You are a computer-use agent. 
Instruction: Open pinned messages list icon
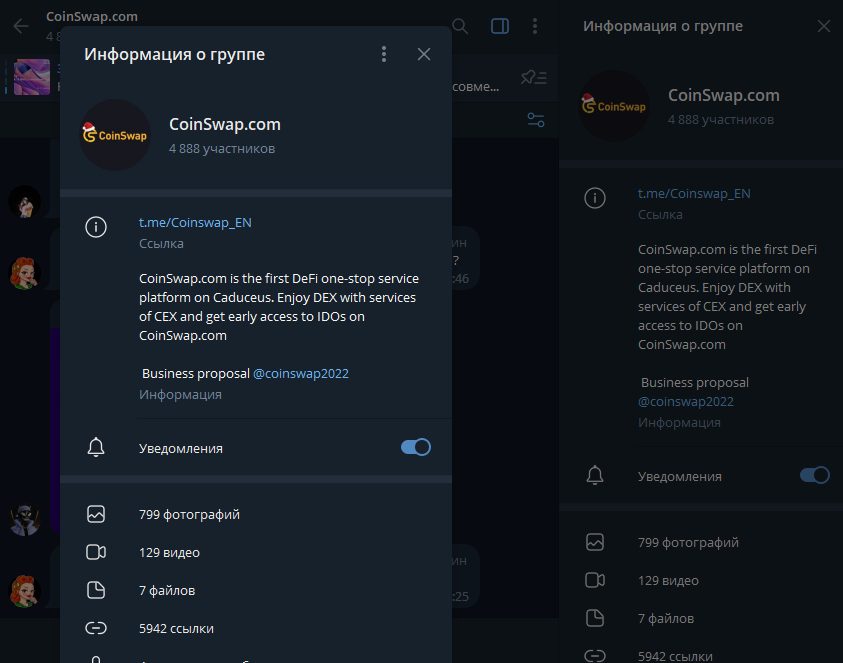(534, 77)
